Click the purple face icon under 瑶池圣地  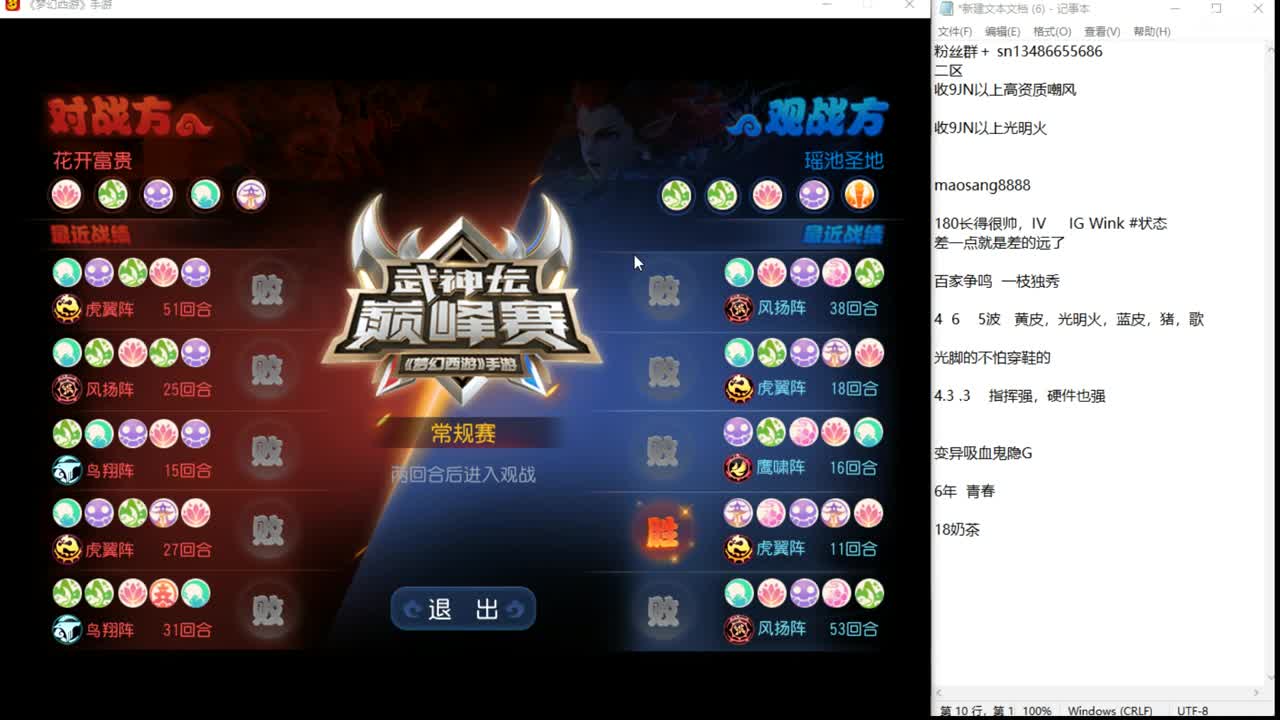coord(813,194)
